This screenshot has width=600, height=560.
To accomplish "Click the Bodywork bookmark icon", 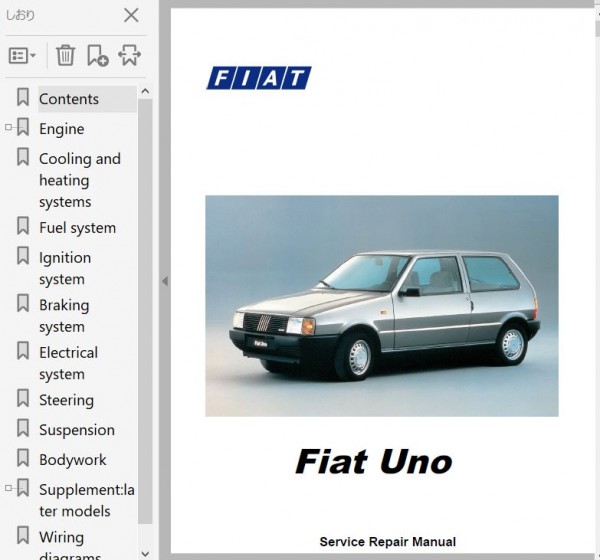I will pos(23,458).
